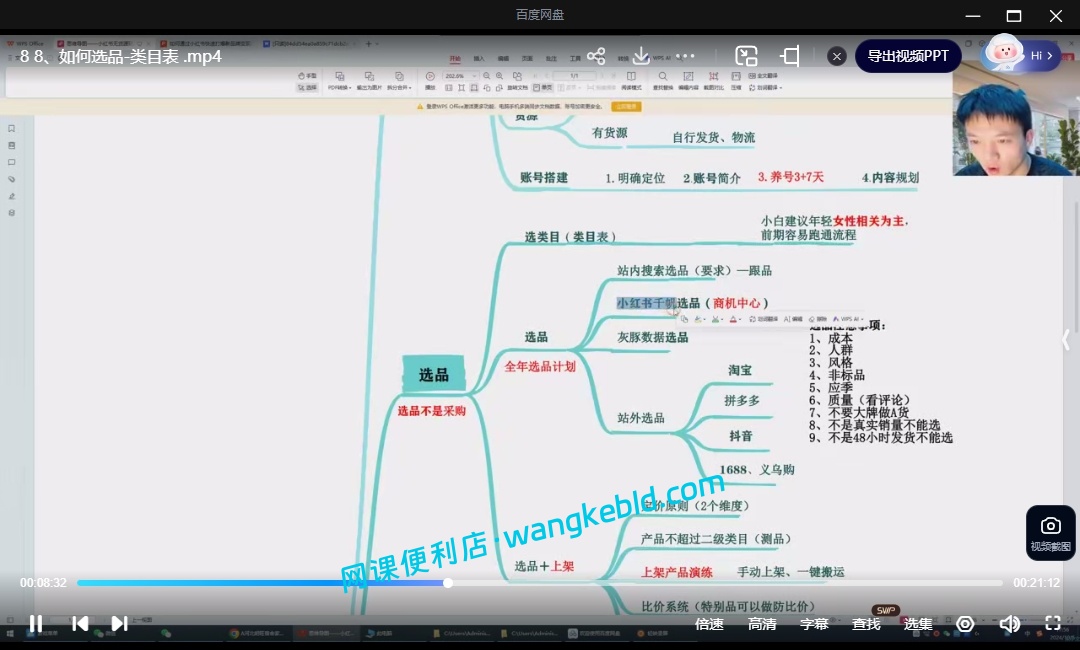Image resolution: width=1080 pixels, height=650 pixels.
Task: Click the central 选品 node box
Action: 433,375
